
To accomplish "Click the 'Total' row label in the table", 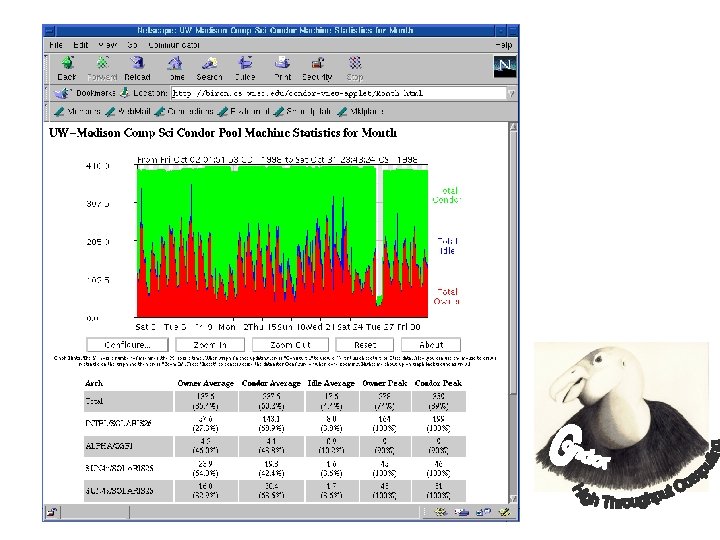I will [x=94, y=401].
